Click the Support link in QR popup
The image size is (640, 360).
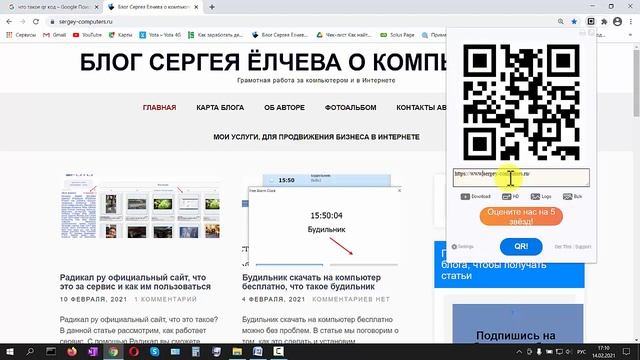tap(583, 247)
